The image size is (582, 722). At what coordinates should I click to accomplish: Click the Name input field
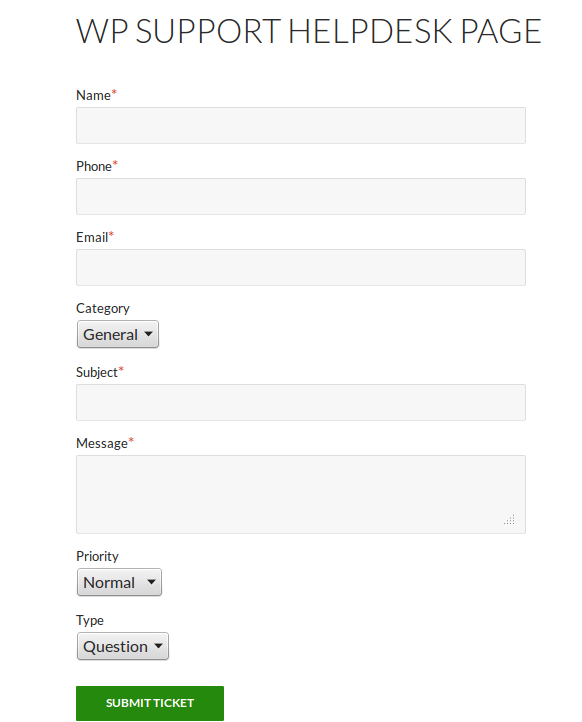tap(301, 125)
